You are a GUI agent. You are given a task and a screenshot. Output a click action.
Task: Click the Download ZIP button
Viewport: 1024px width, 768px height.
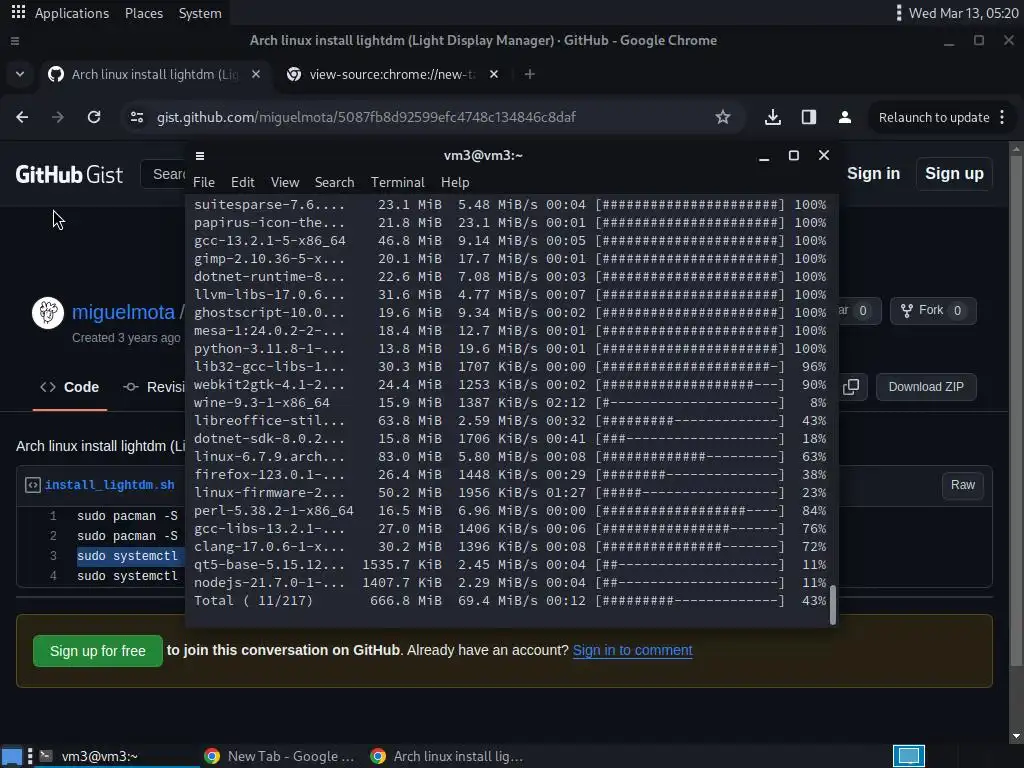[x=926, y=387]
